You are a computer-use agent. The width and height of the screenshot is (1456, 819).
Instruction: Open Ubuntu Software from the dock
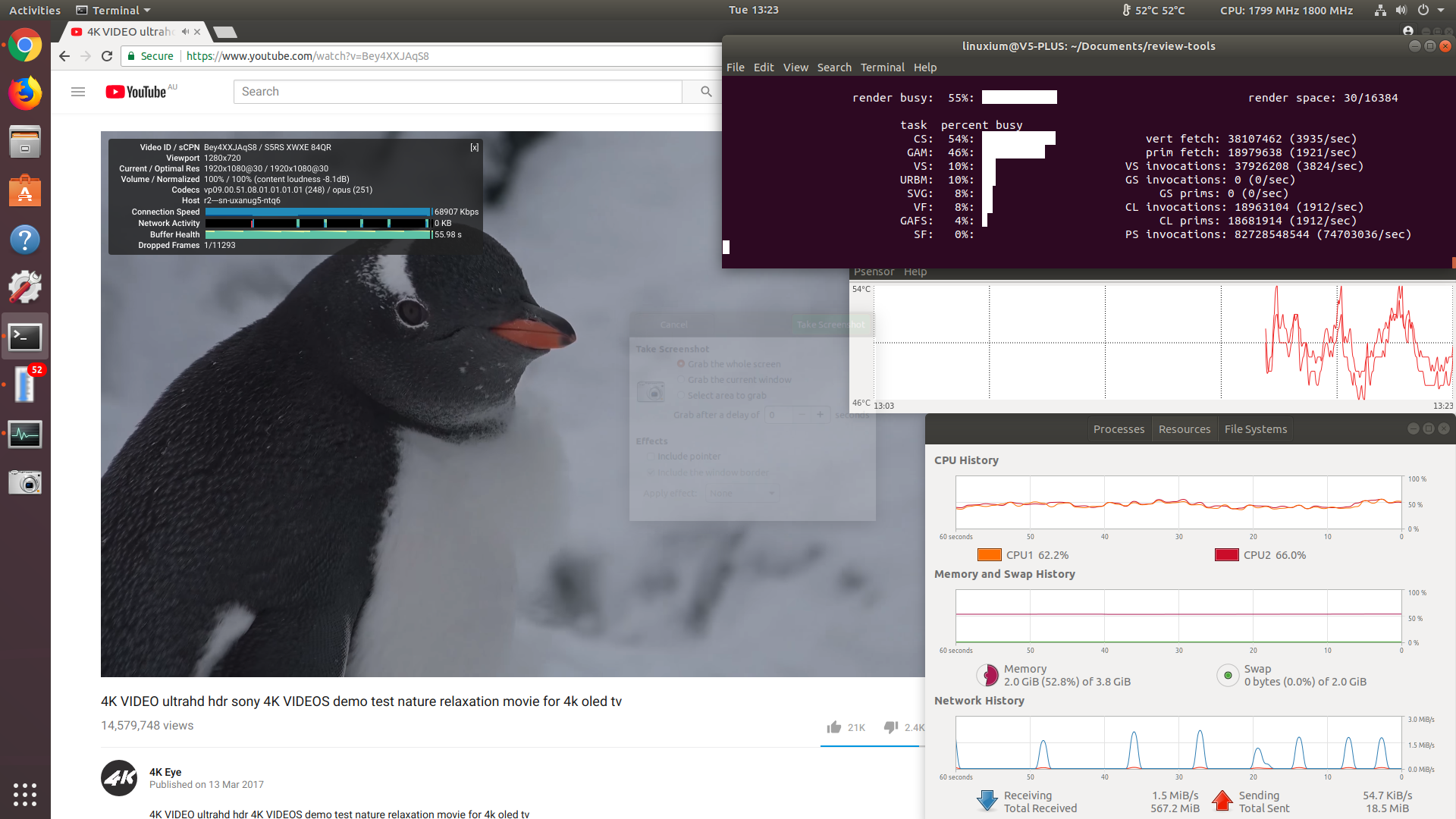[25, 190]
